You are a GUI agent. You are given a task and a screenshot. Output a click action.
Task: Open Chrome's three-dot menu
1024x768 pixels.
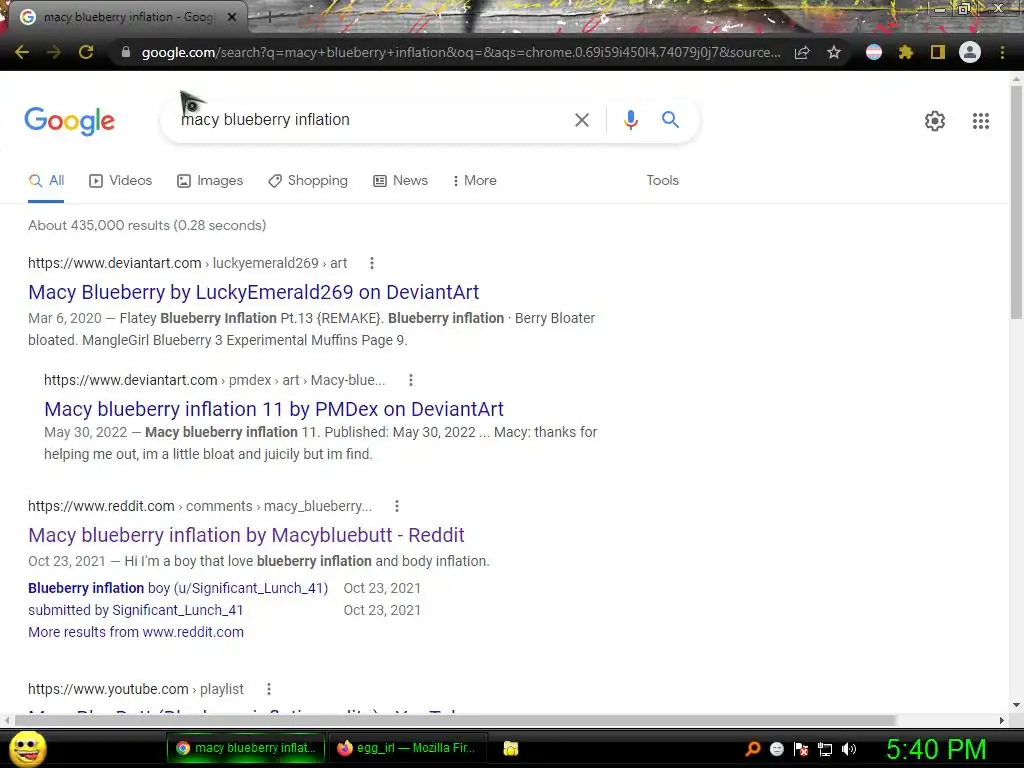pyautogui.click(x=1002, y=52)
